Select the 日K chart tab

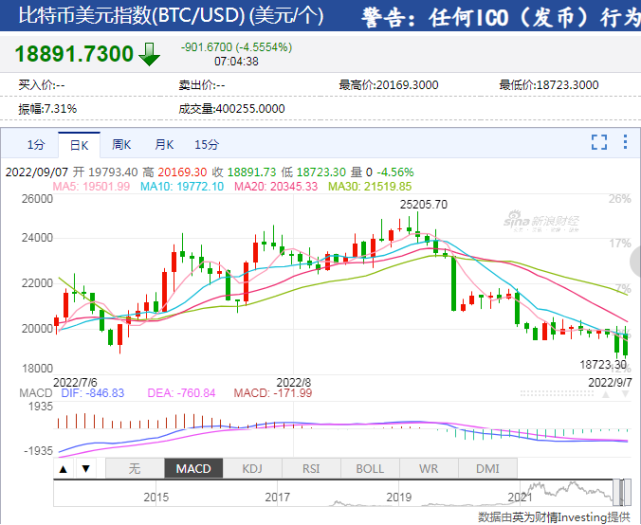pyautogui.click(x=78, y=144)
